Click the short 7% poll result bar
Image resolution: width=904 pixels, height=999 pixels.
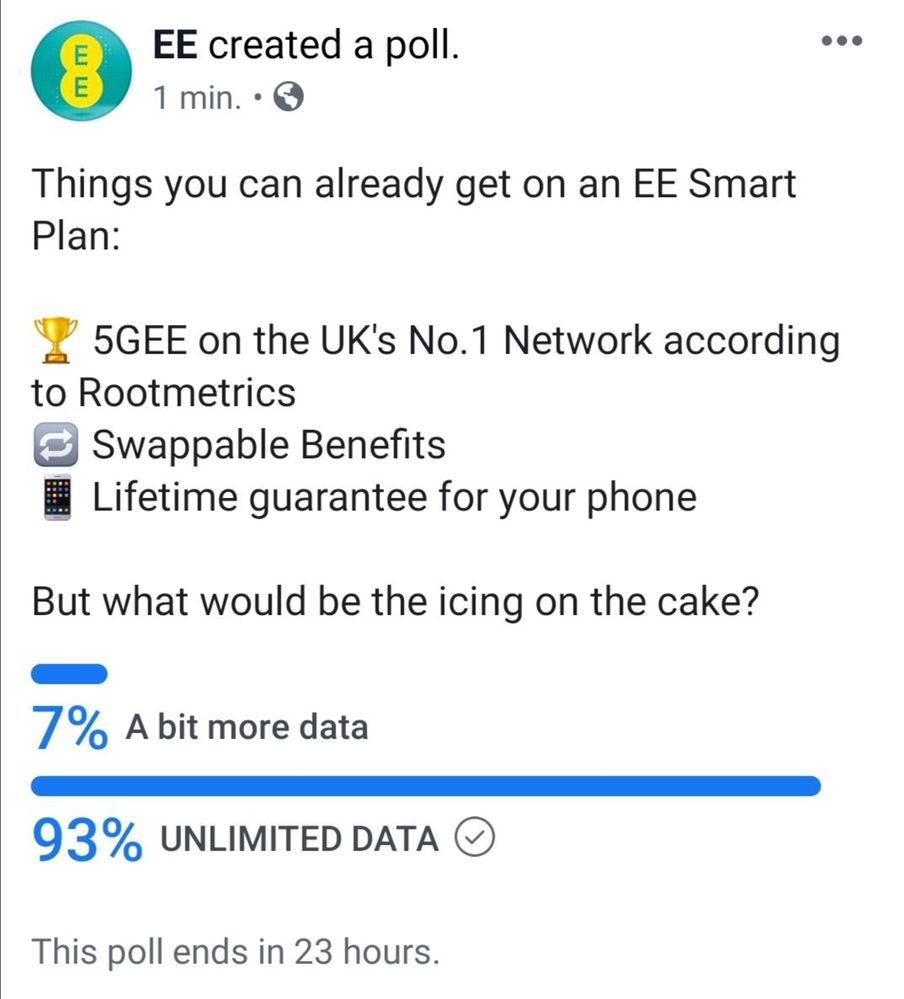69,673
